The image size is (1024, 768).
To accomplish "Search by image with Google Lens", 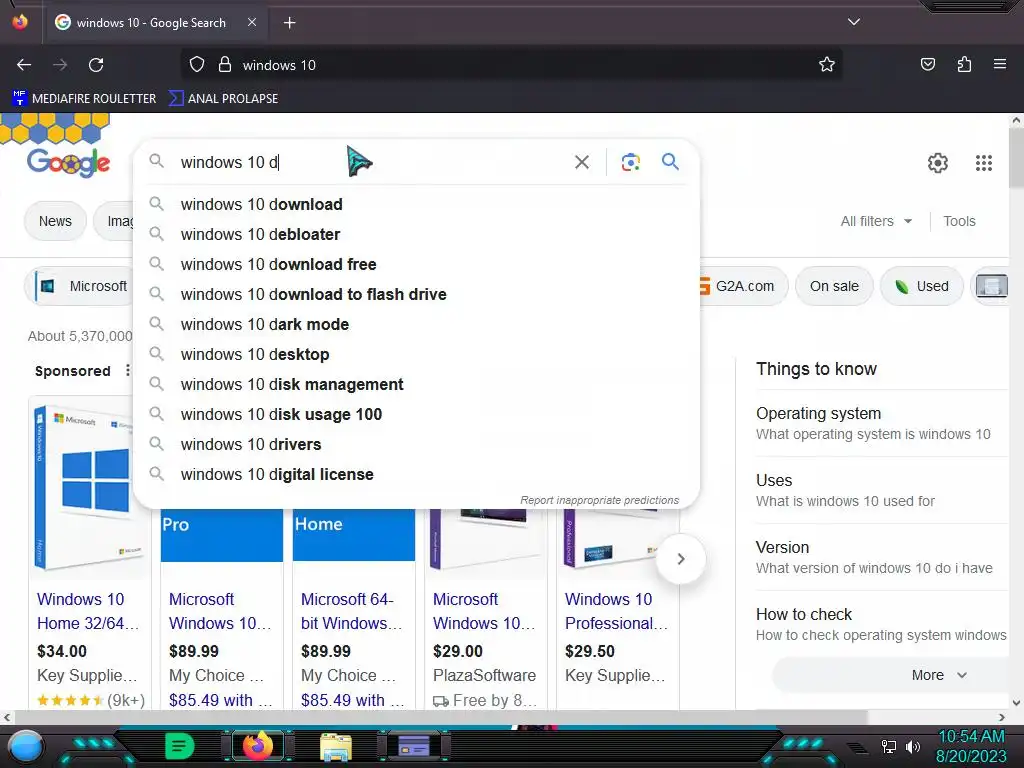I will pyautogui.click(x=630, y=162).
